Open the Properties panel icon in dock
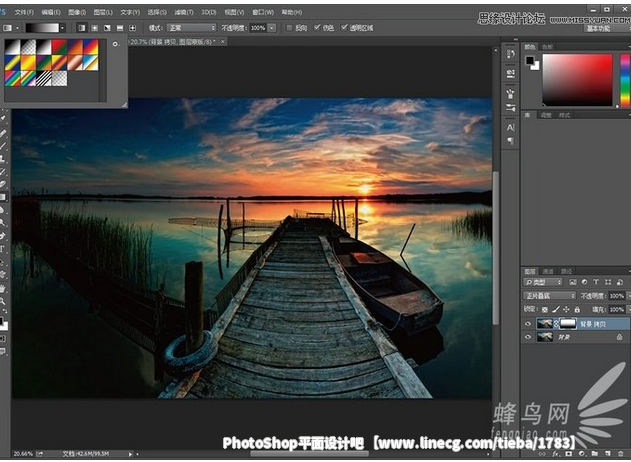631x462 pixels. pos(510,73)
